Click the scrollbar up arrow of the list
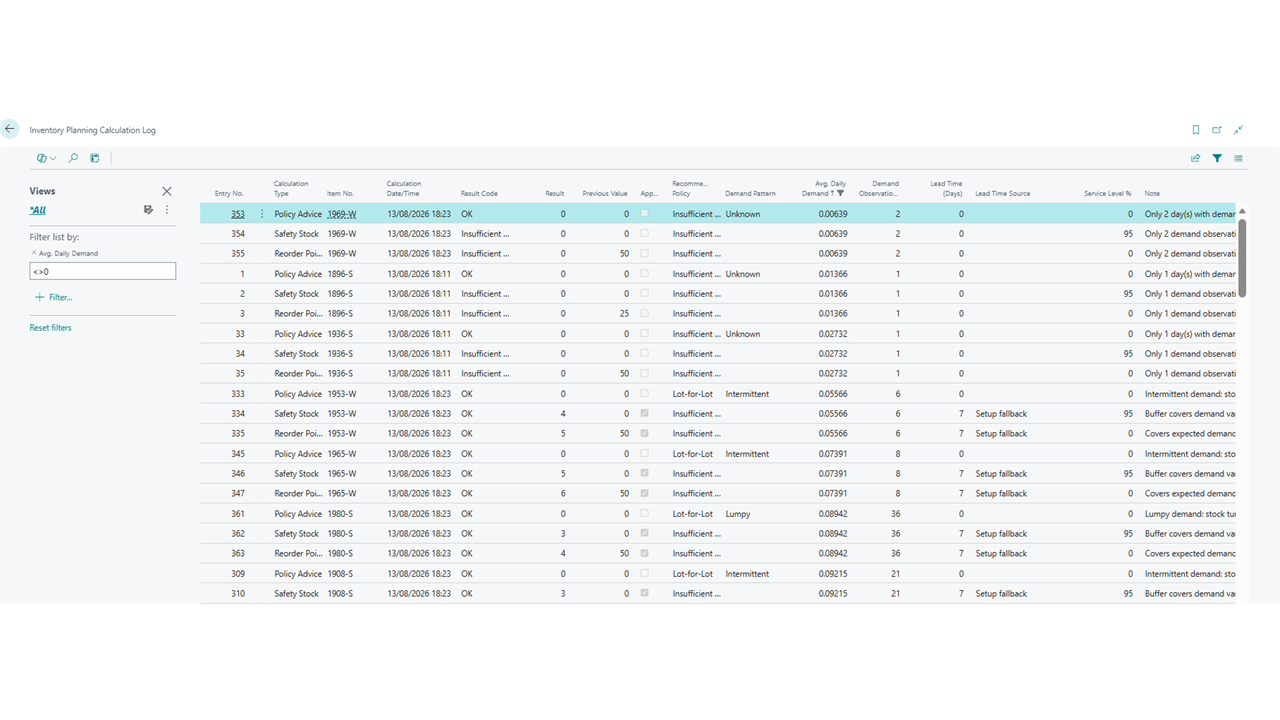The image size is (1280, 720). 1243,211
